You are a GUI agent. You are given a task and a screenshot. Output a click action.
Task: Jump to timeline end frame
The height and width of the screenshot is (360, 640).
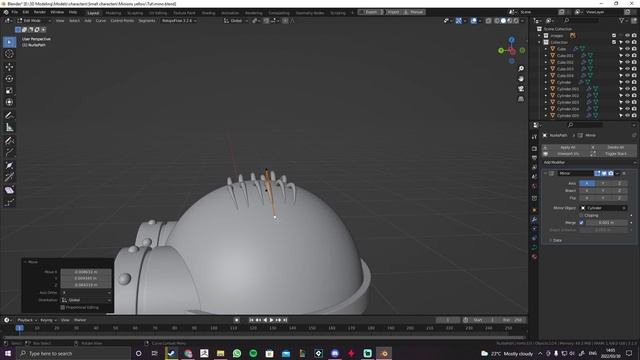pyautogui.click(x=285, y=320)
